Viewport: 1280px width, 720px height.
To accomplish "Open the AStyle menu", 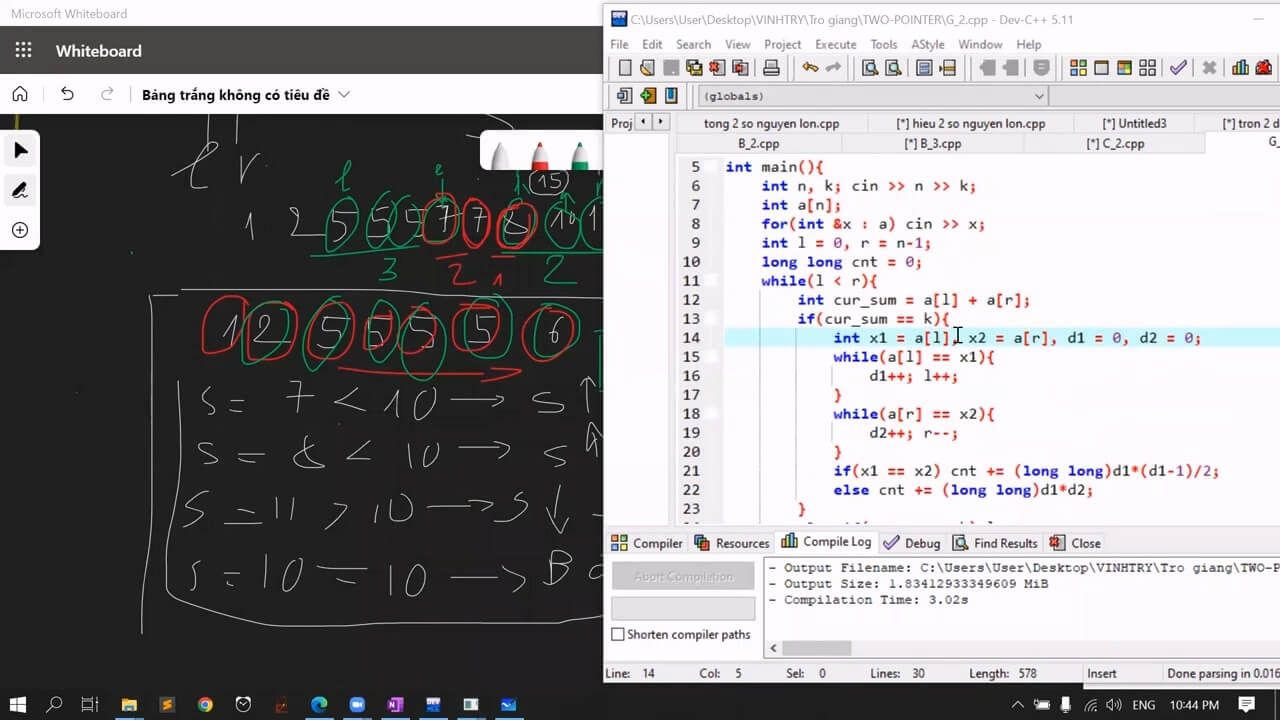I will pos(927,44).
